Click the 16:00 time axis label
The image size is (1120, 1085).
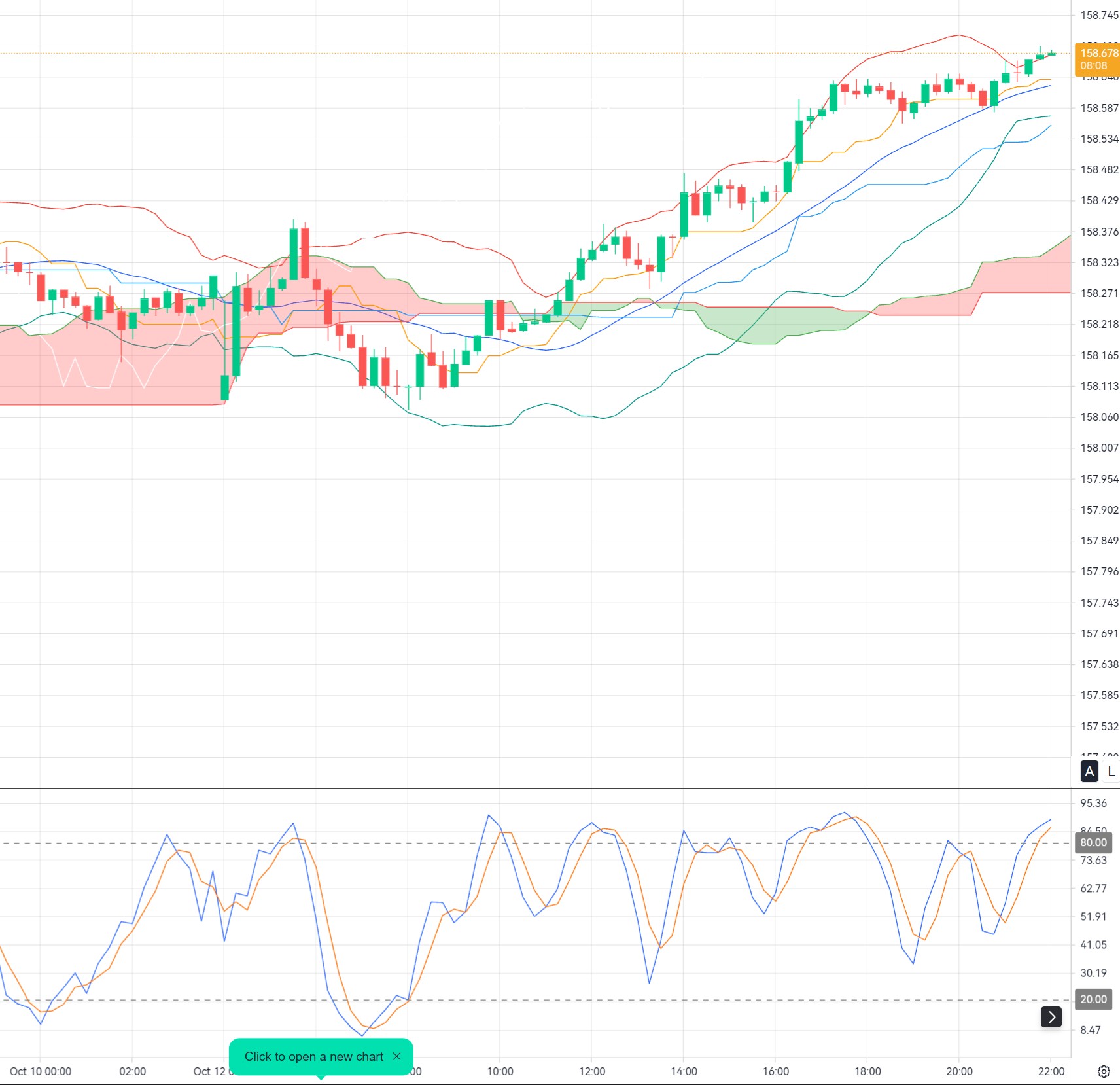pyautogui.click(x=776, y=1071)
